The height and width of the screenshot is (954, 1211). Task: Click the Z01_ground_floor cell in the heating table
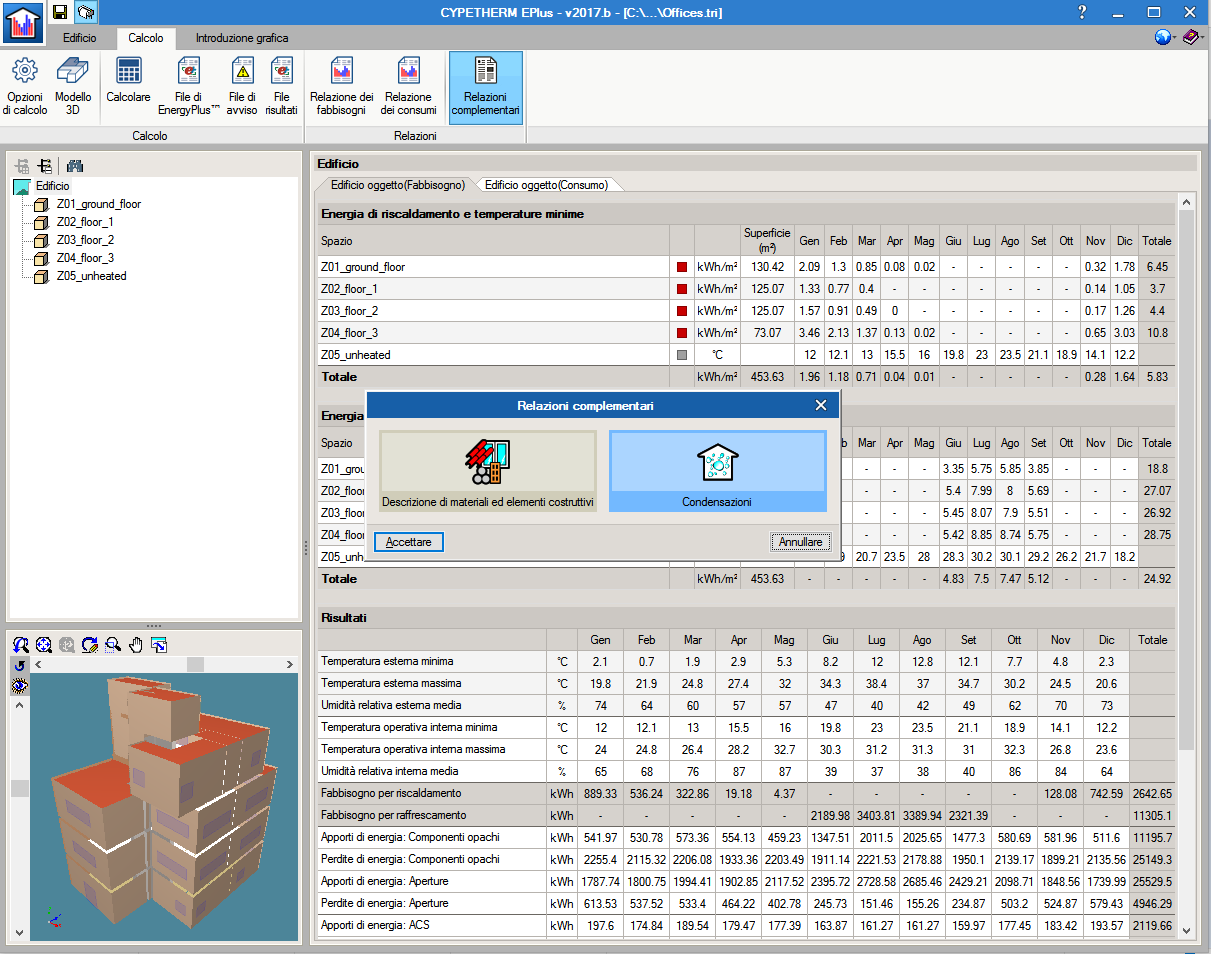tap(493, 267)
